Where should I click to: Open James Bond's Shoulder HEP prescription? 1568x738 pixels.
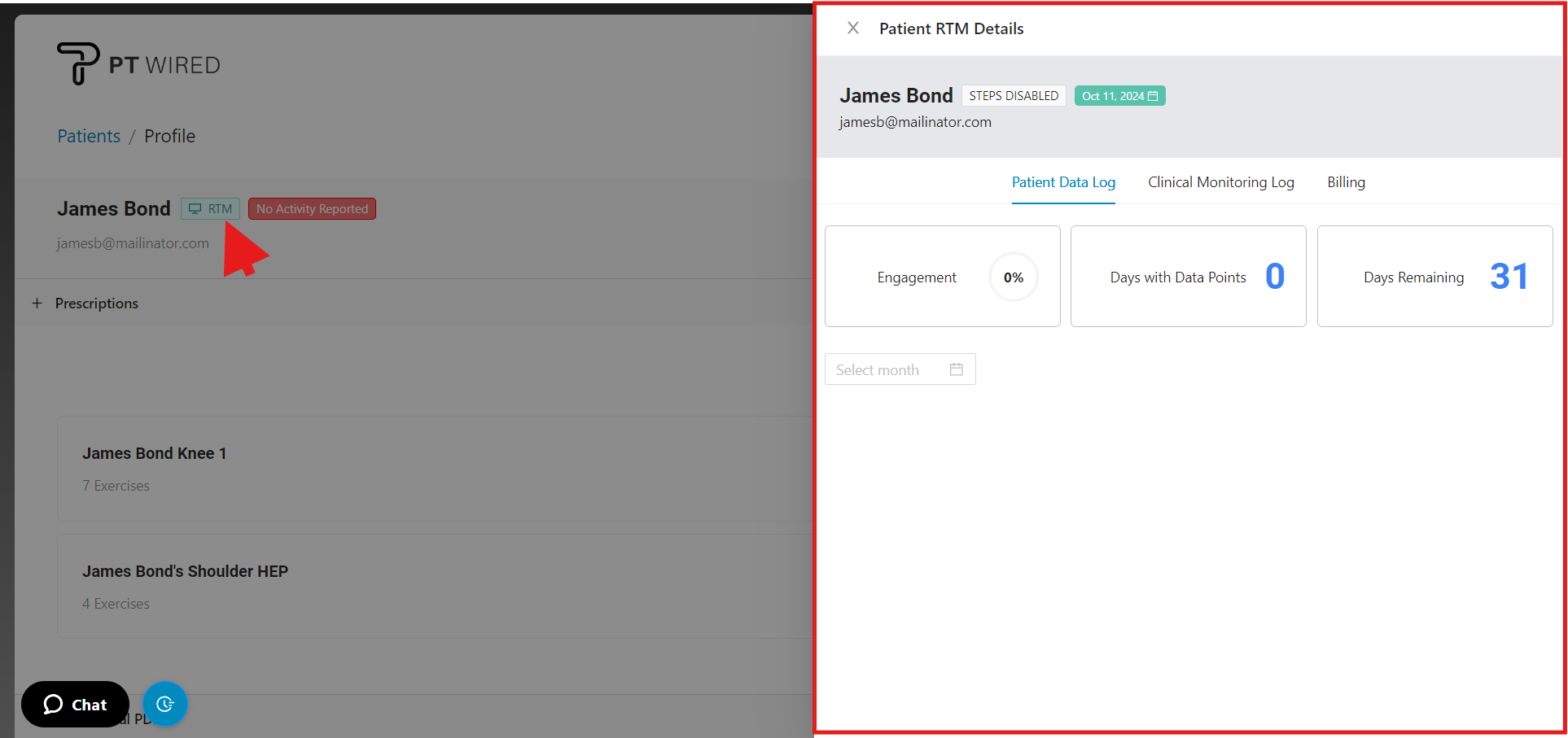(x=185, y=571)
